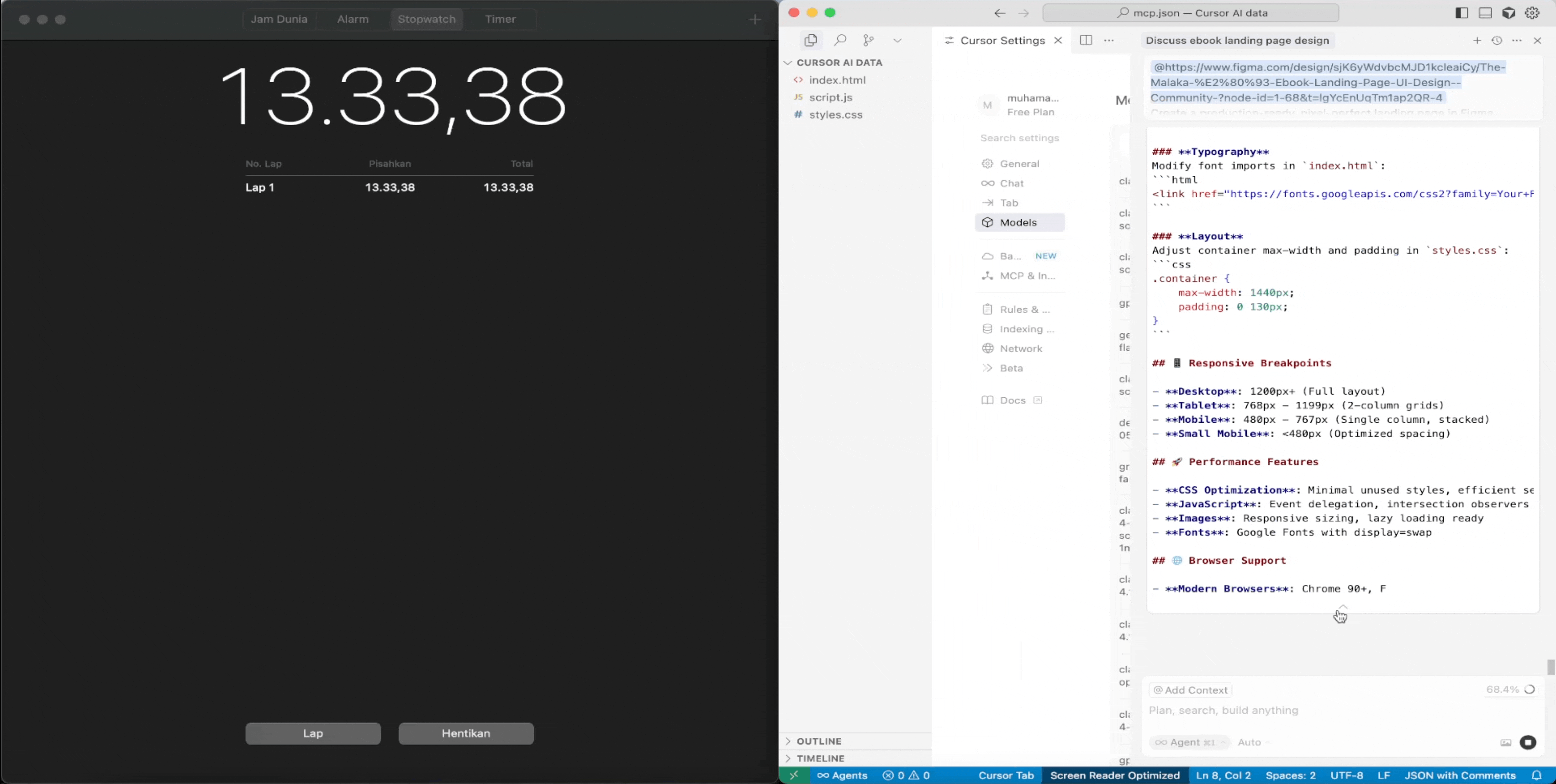Select the Discuss ebook landing page design chat tab
This screenshot has width=1556, height=784.
(1238, 41)
